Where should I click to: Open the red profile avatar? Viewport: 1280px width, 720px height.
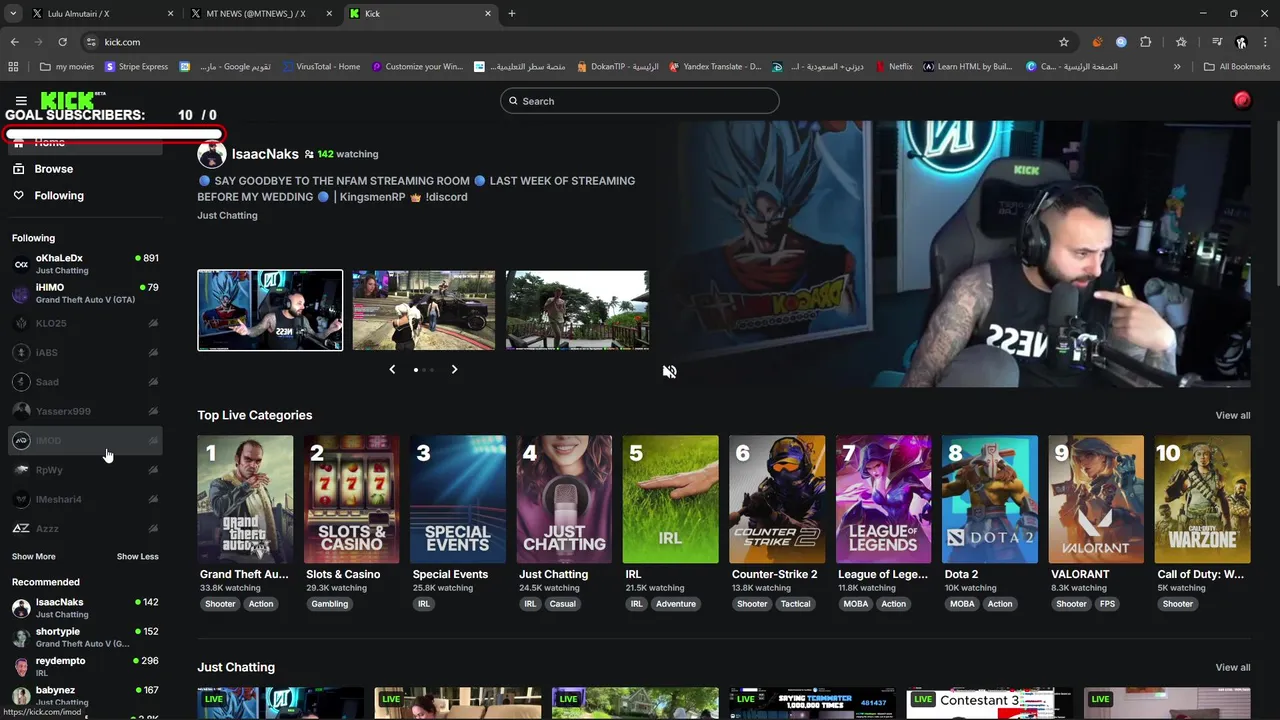(x=1242, y=100)
